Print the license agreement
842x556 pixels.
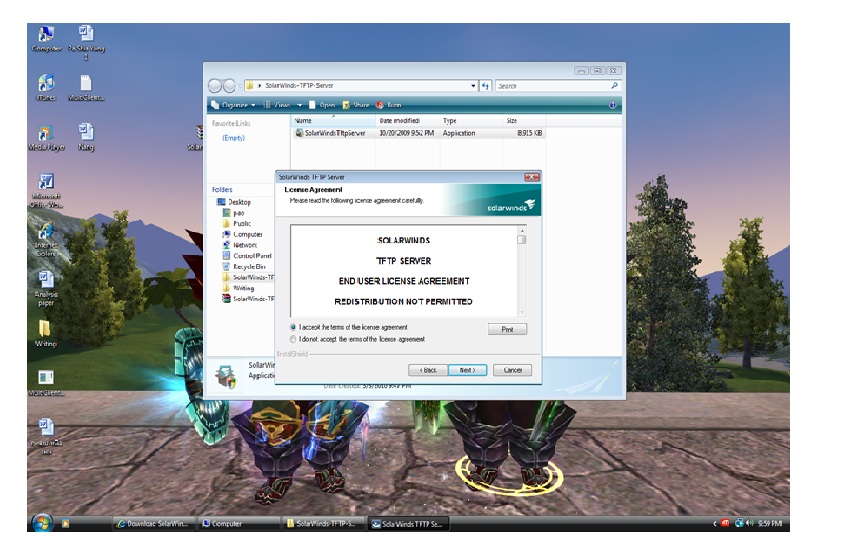507,329
